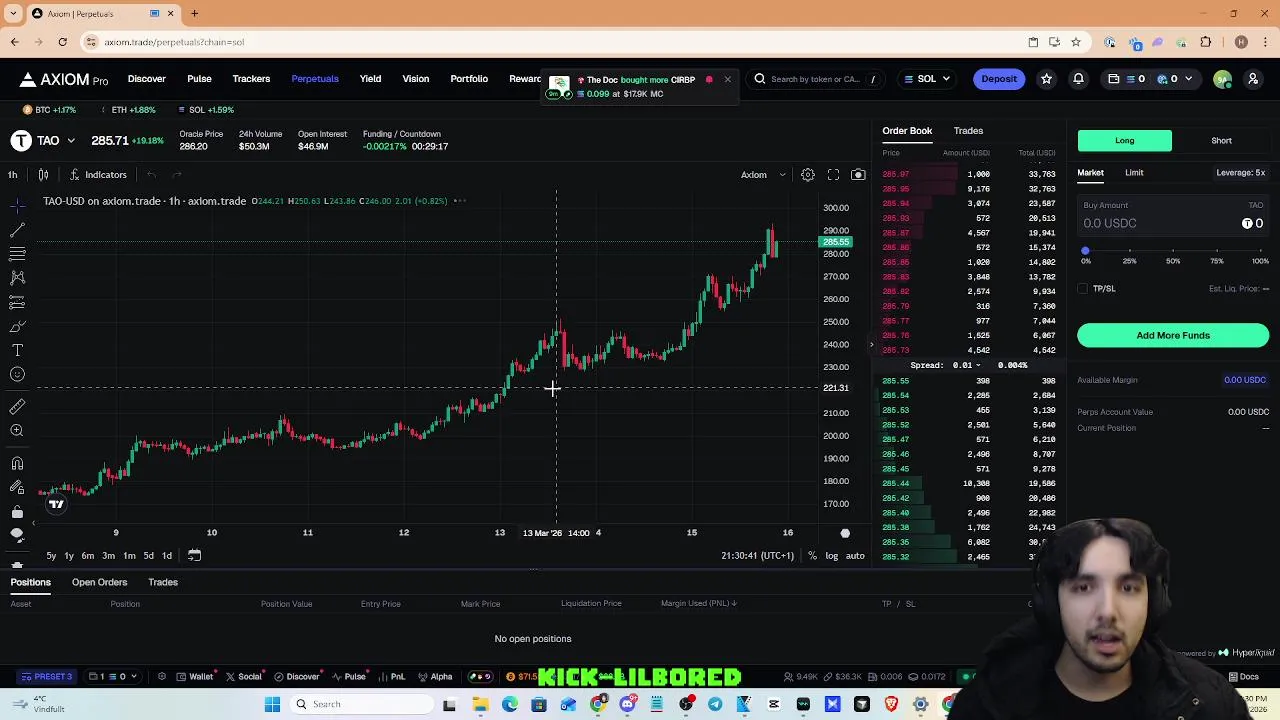Viewport: 1280px width, 720px height.
Task: Select the ruler measure tool
Action: coord(17,406)
